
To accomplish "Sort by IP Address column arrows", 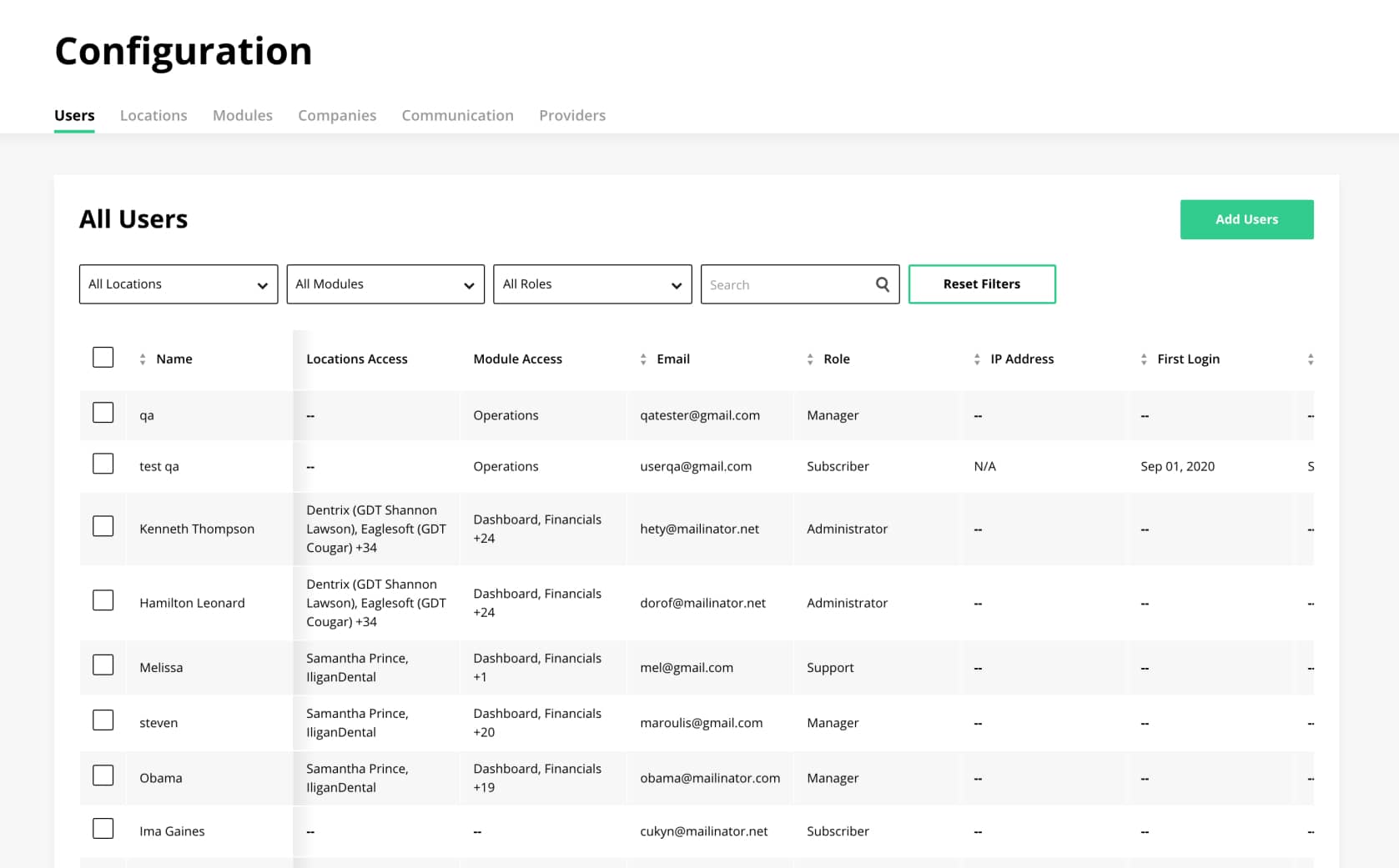I will (977, 359).
